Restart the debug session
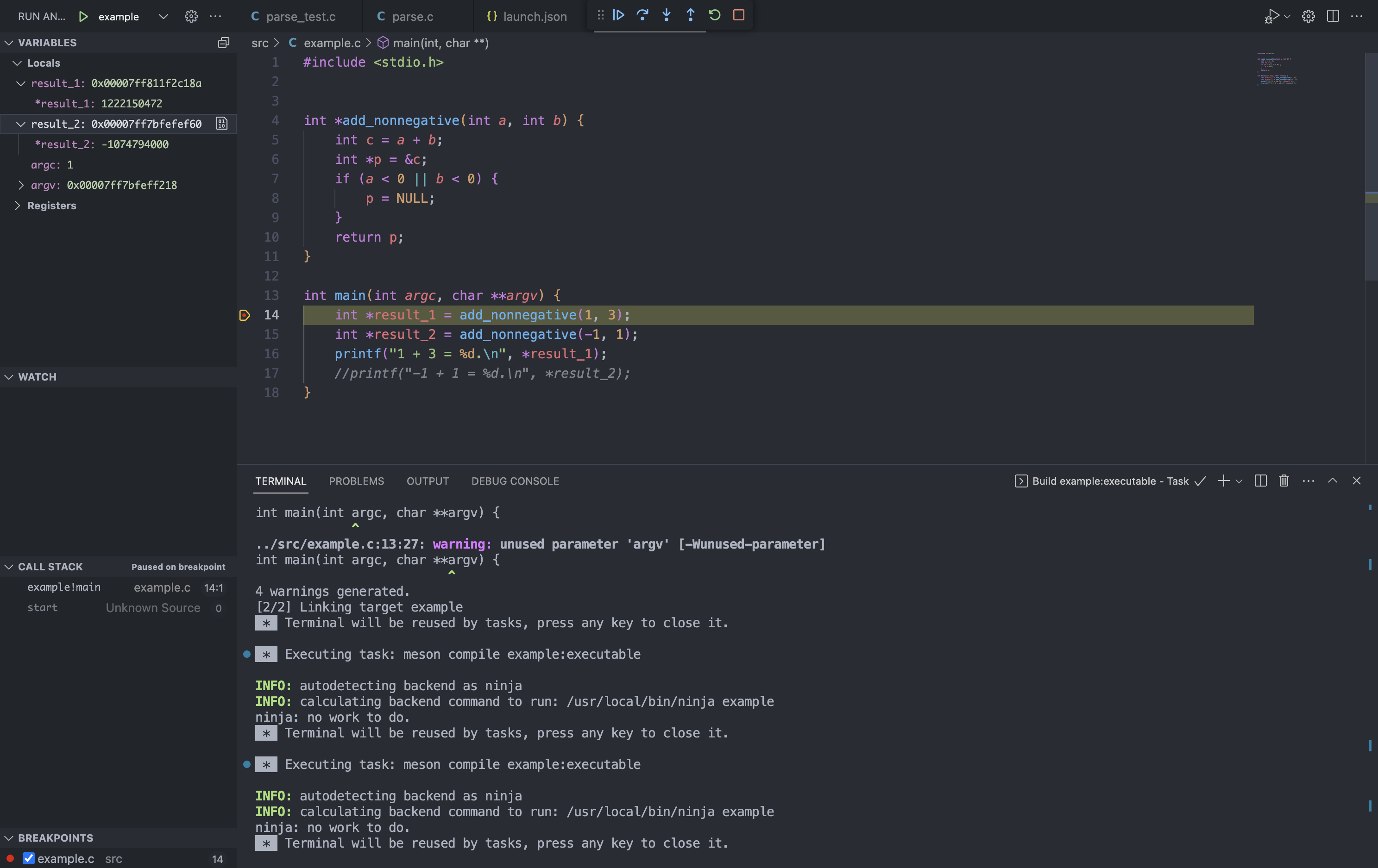Image resolution: width=1378 pixels, height=868 pixels. pyautogui.click(x=714, y=15)
